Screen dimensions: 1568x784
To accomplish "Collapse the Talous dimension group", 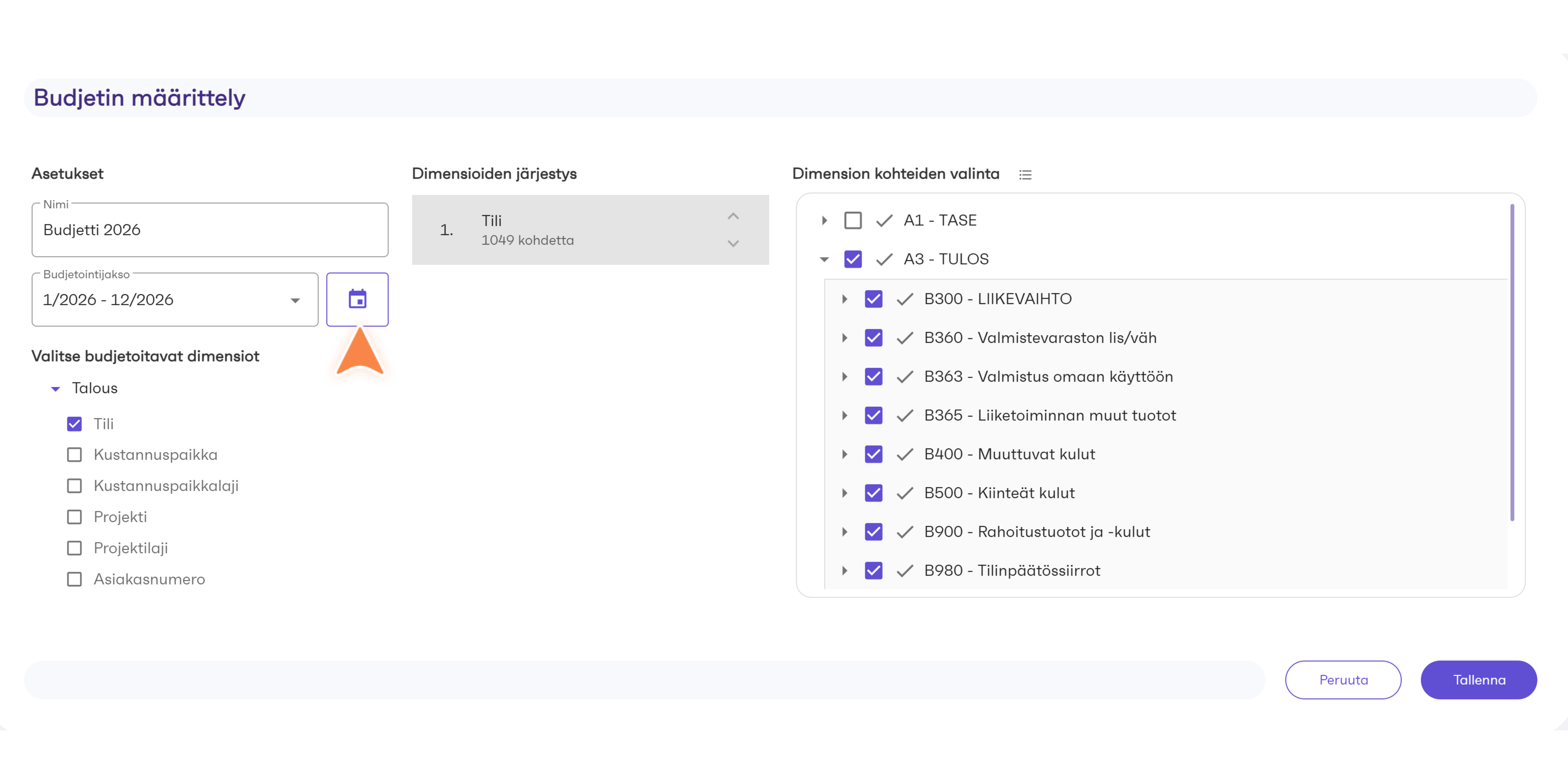I will pyautogui.click(x=55, y=389).
